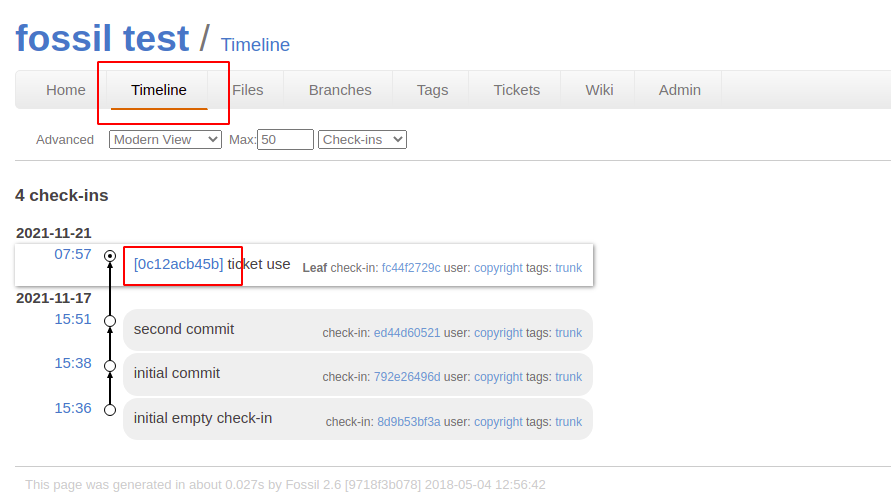This screenshot has width=891, height=502.
Task: Click the '4 check-ins' heading
Action: (x=61, y=196)
